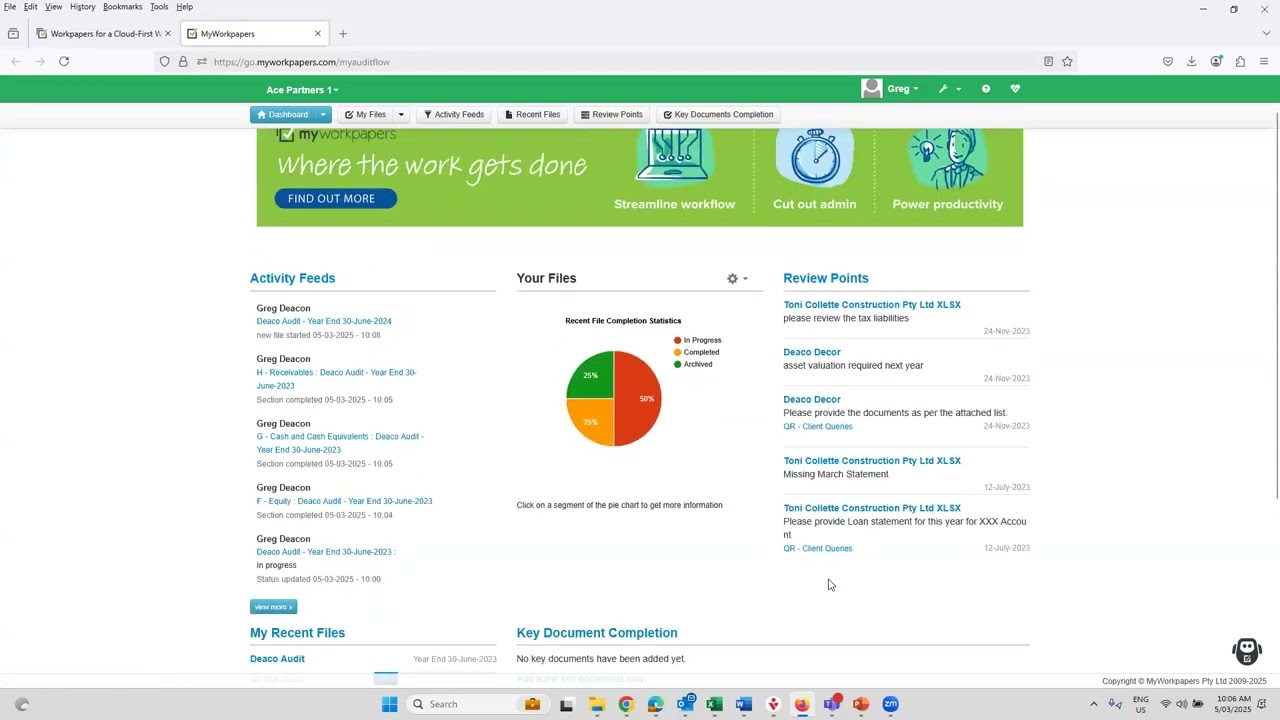Open Toni Collette Missing March Statement review point

[x=872, y=461]
